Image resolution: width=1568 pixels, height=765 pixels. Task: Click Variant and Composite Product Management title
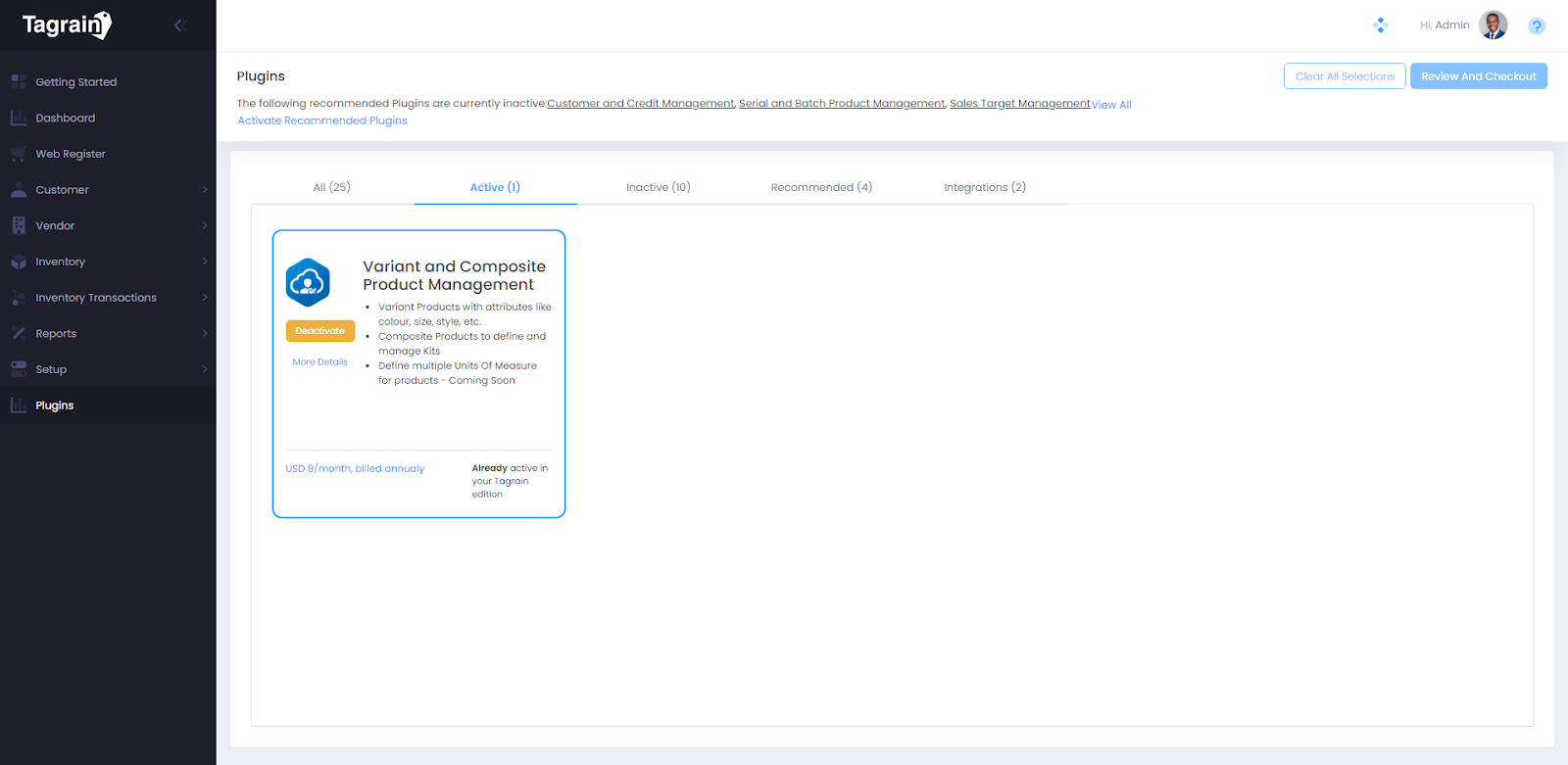click(x=455, y=275)
